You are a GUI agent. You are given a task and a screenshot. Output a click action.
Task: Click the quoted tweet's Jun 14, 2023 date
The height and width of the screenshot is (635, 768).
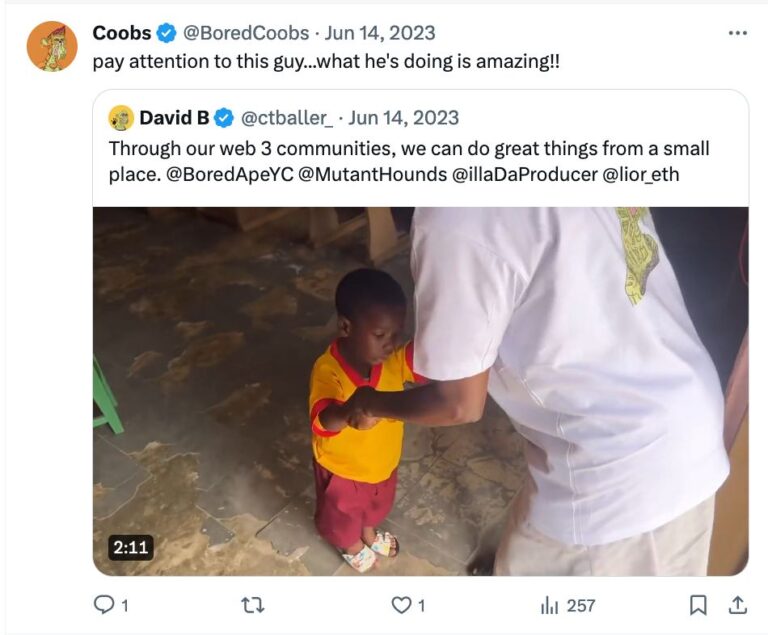click(404, 118)
